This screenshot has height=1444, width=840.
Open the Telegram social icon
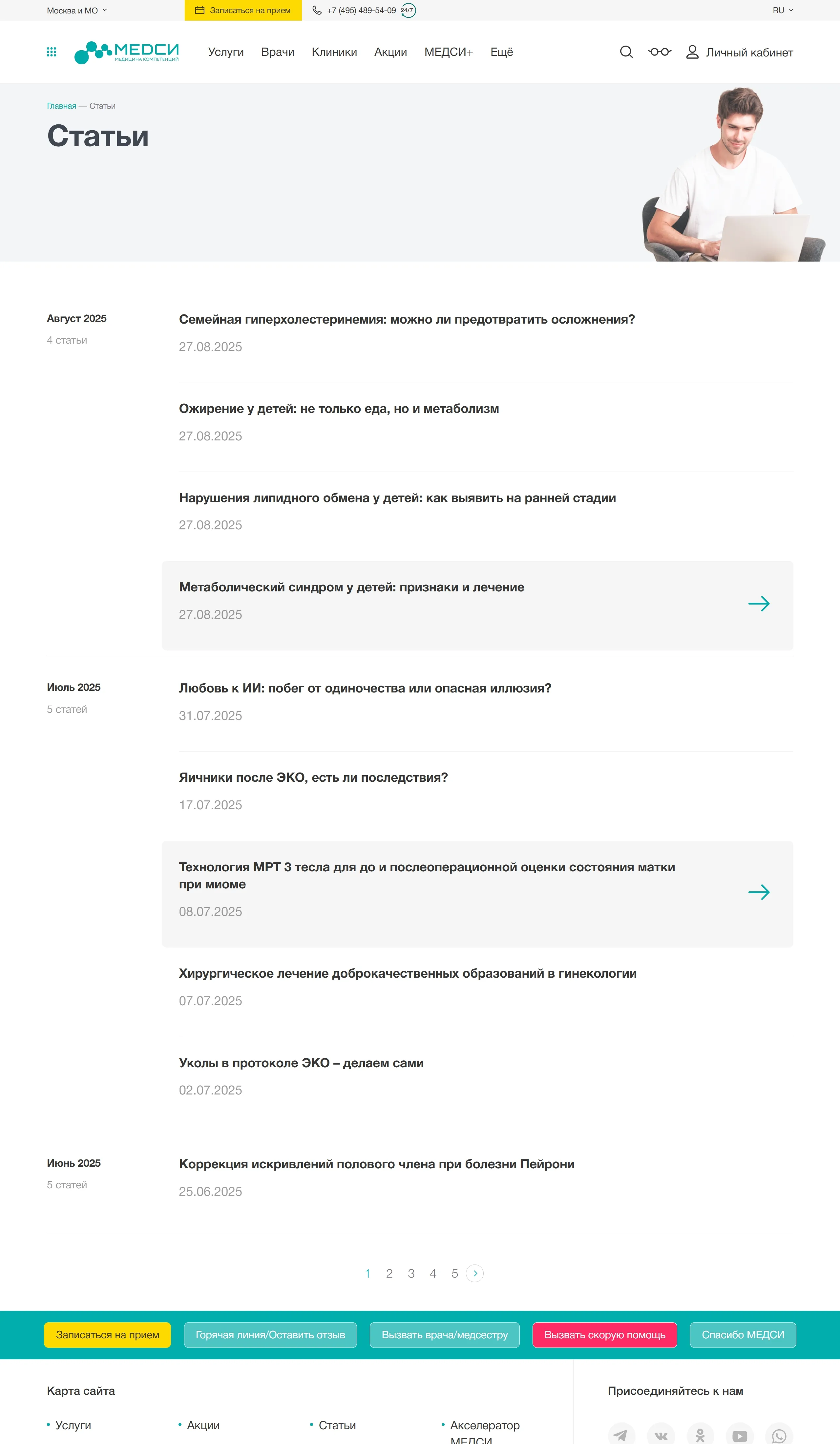point(621,1435)
